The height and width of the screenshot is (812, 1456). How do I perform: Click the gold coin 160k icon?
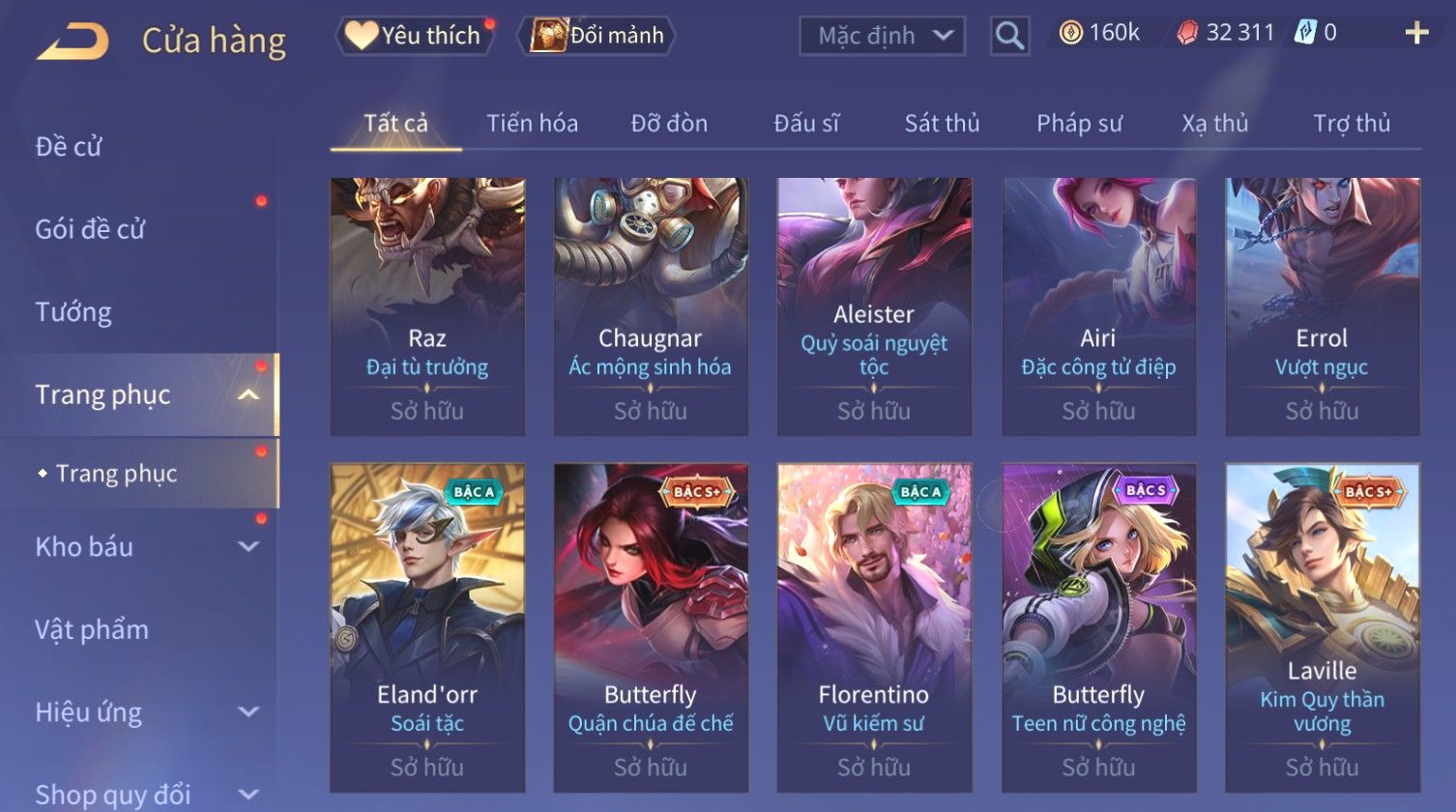click(1070, 34)
